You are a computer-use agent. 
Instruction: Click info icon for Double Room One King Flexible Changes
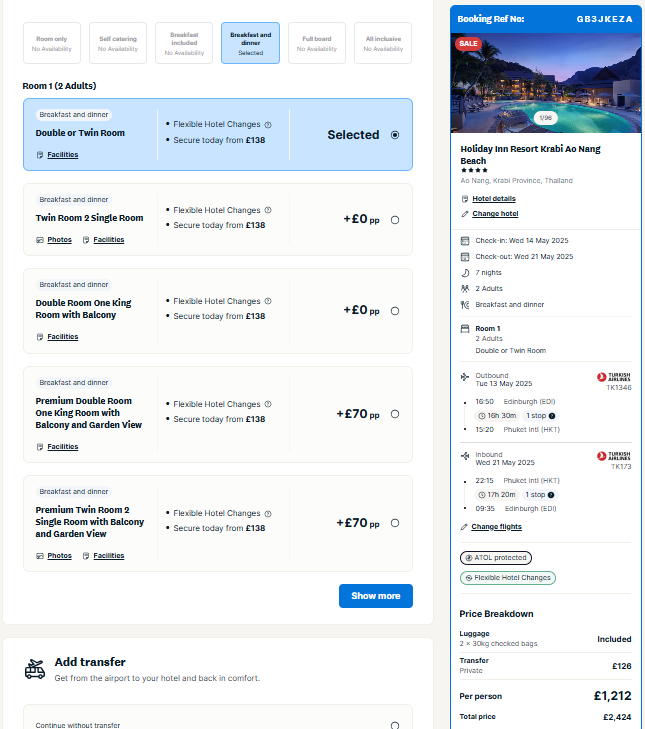tap(268, 301)
